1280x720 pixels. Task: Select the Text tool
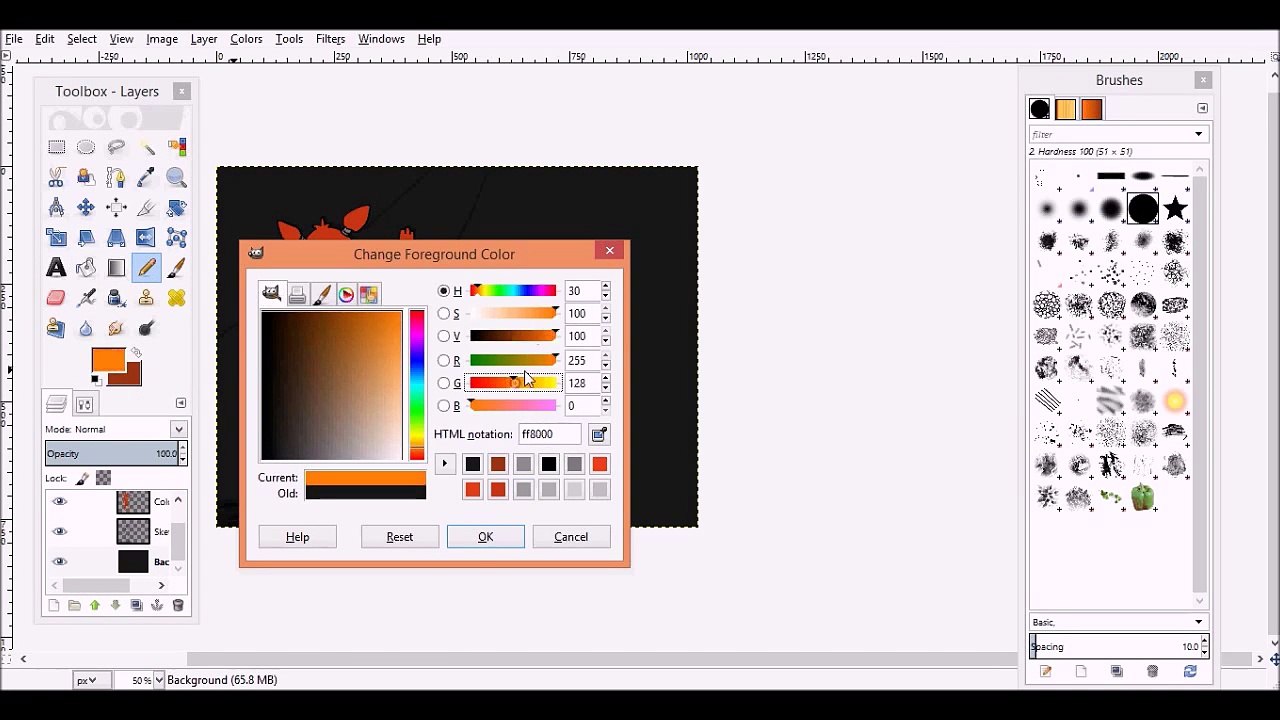(56, 267)
